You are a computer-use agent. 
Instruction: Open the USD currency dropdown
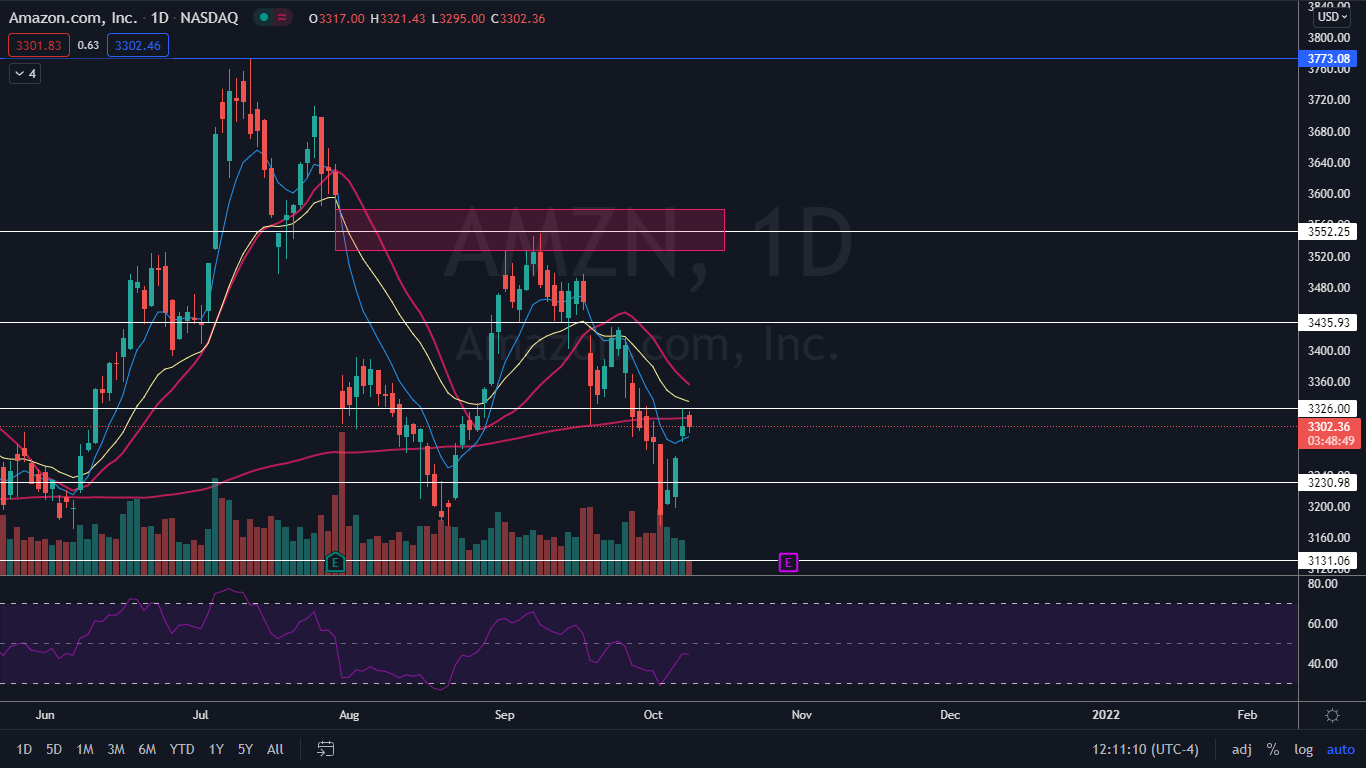1333,17
